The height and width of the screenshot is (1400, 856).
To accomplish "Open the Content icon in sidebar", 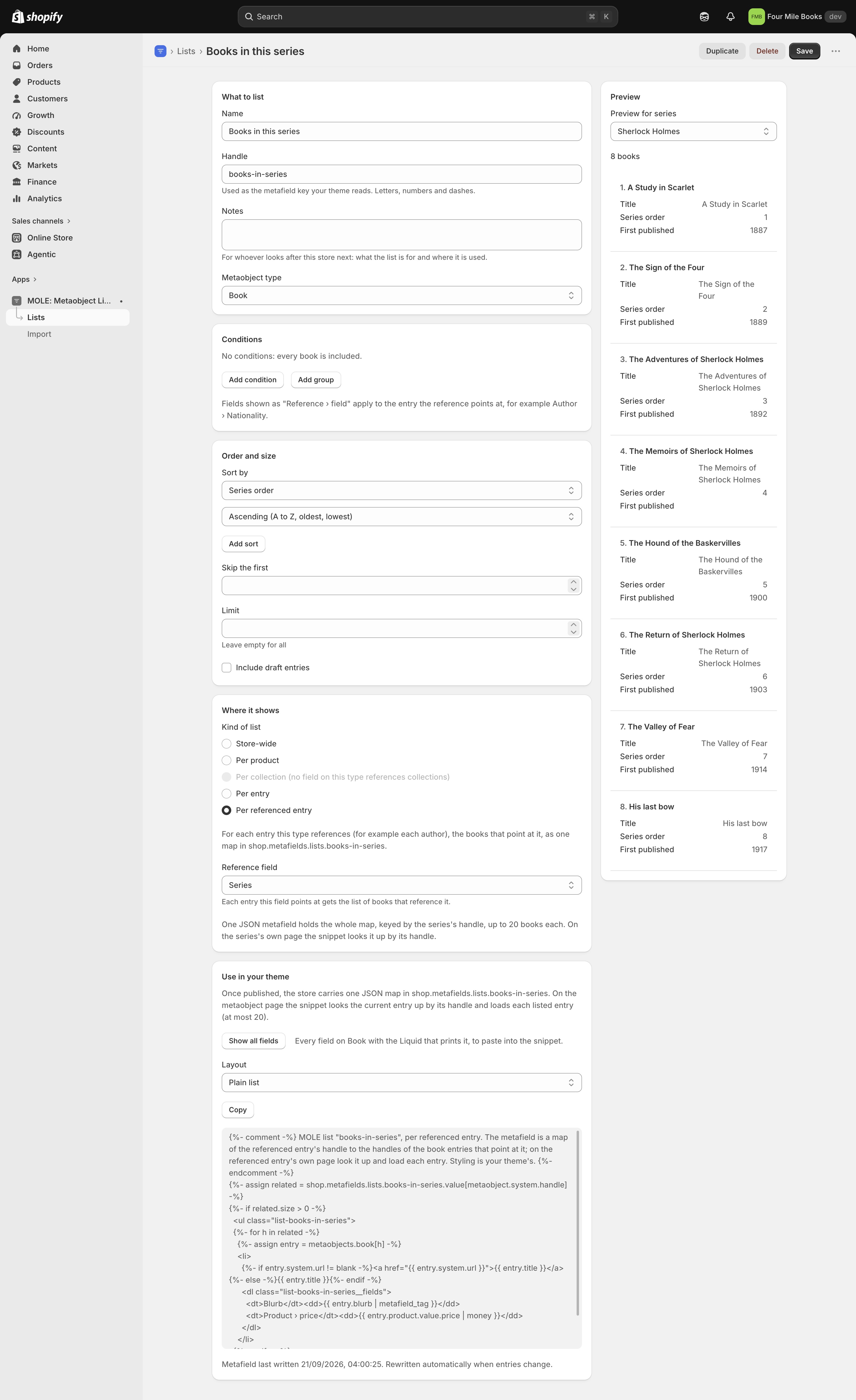I will tap(16, 148).
